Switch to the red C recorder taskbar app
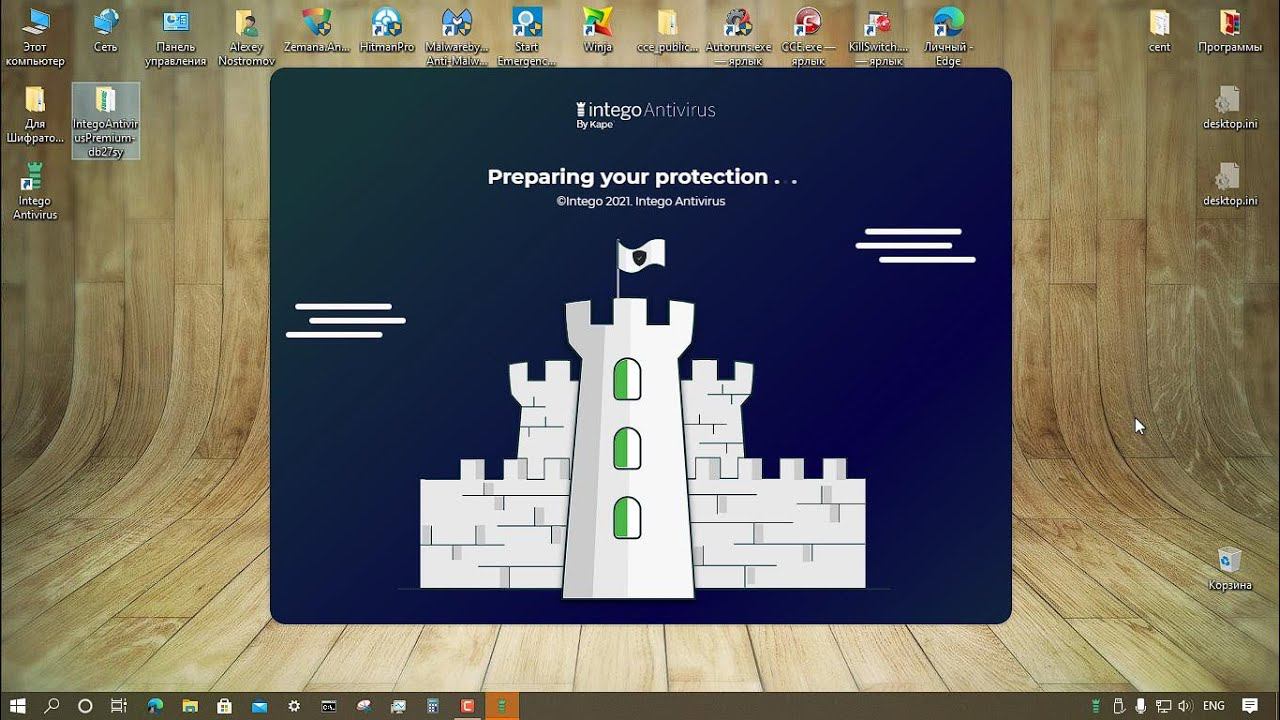Screen dimensions: 1280x720 467,706
